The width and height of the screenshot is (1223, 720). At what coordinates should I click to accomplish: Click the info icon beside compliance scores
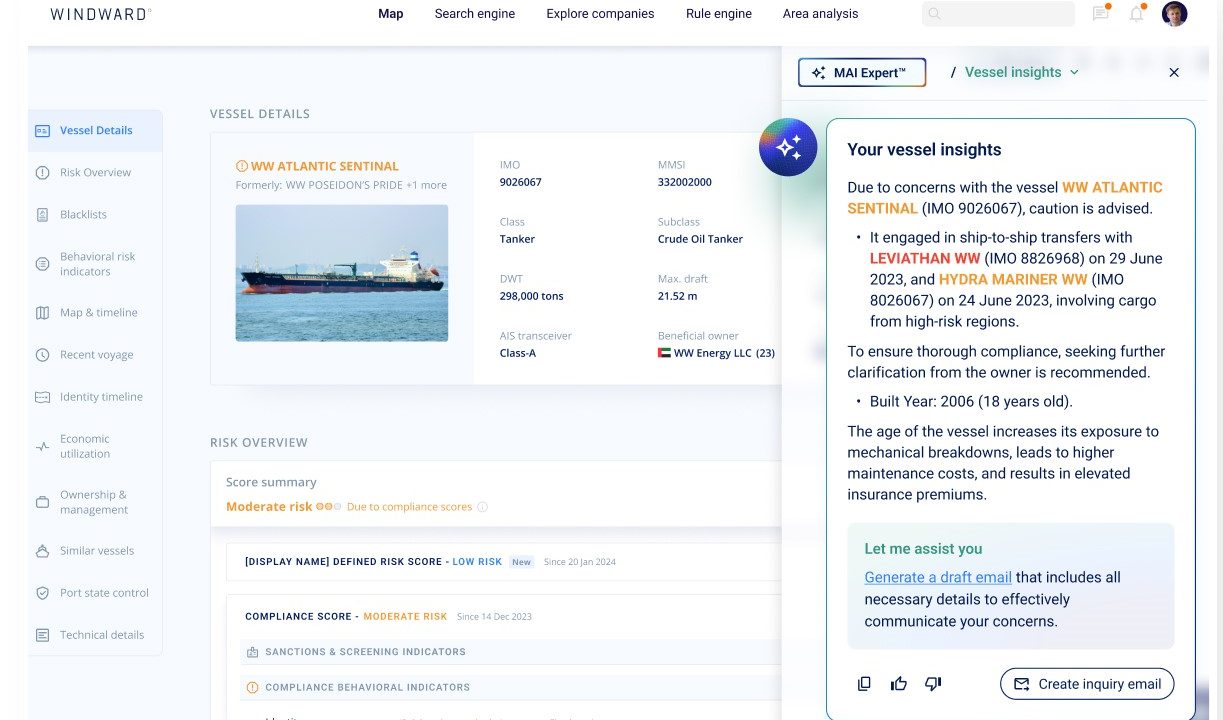[x=483, y=507]
